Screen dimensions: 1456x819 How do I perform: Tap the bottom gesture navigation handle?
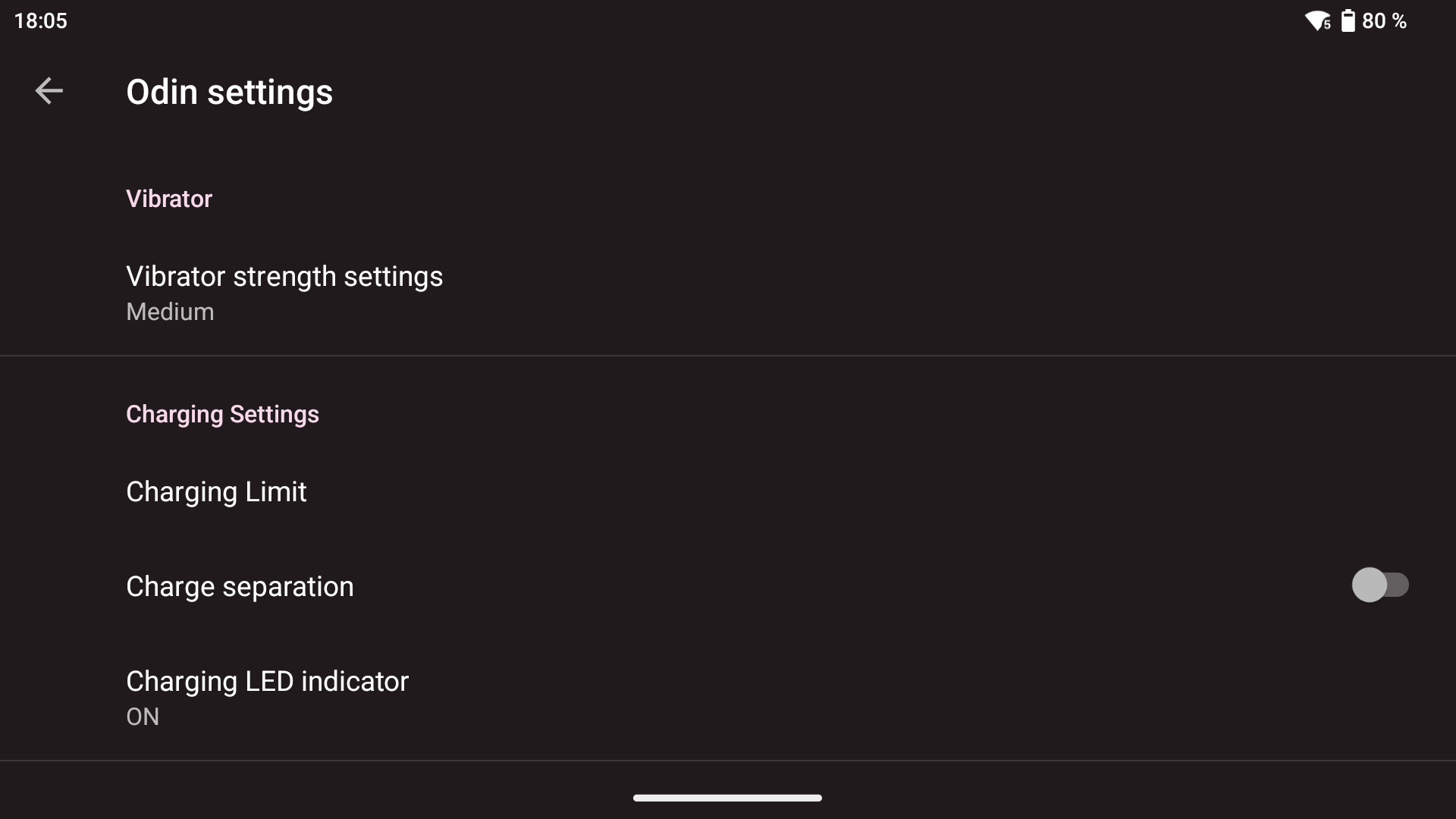[x=727, y=798]
